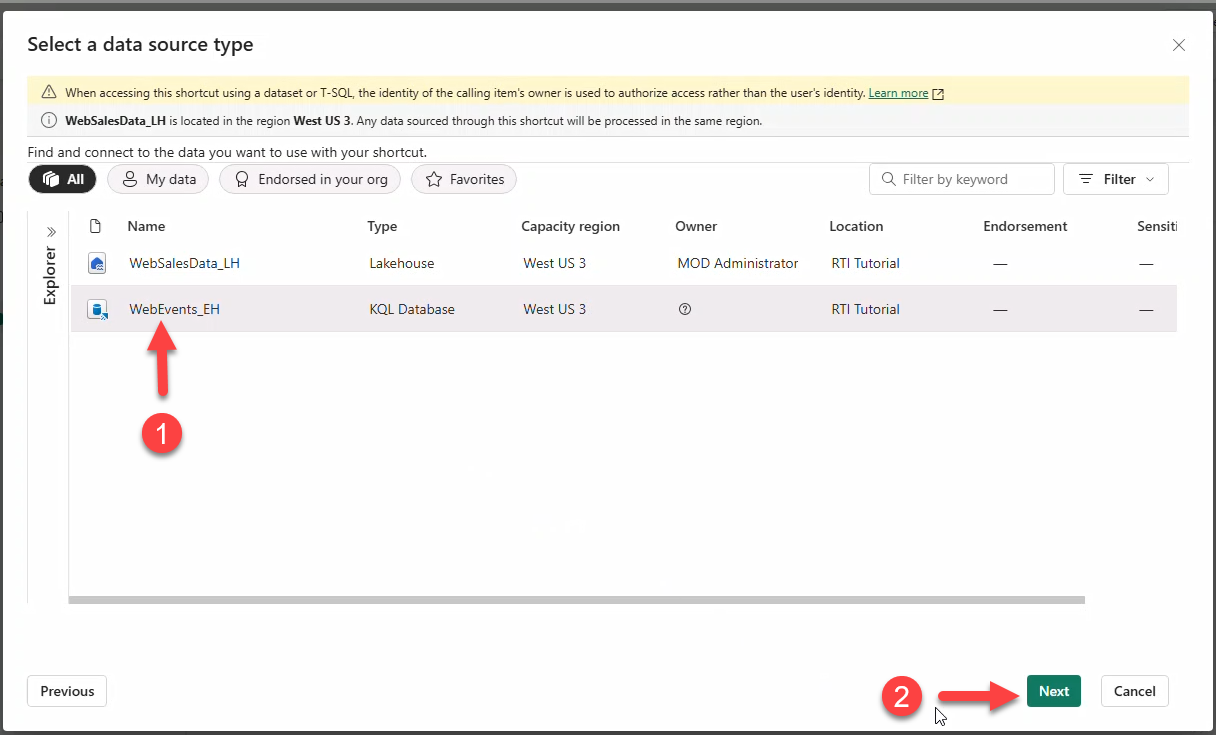
Task: Click the question mark owner icon for WebEvents_EH
Action: tap(684, 309)
